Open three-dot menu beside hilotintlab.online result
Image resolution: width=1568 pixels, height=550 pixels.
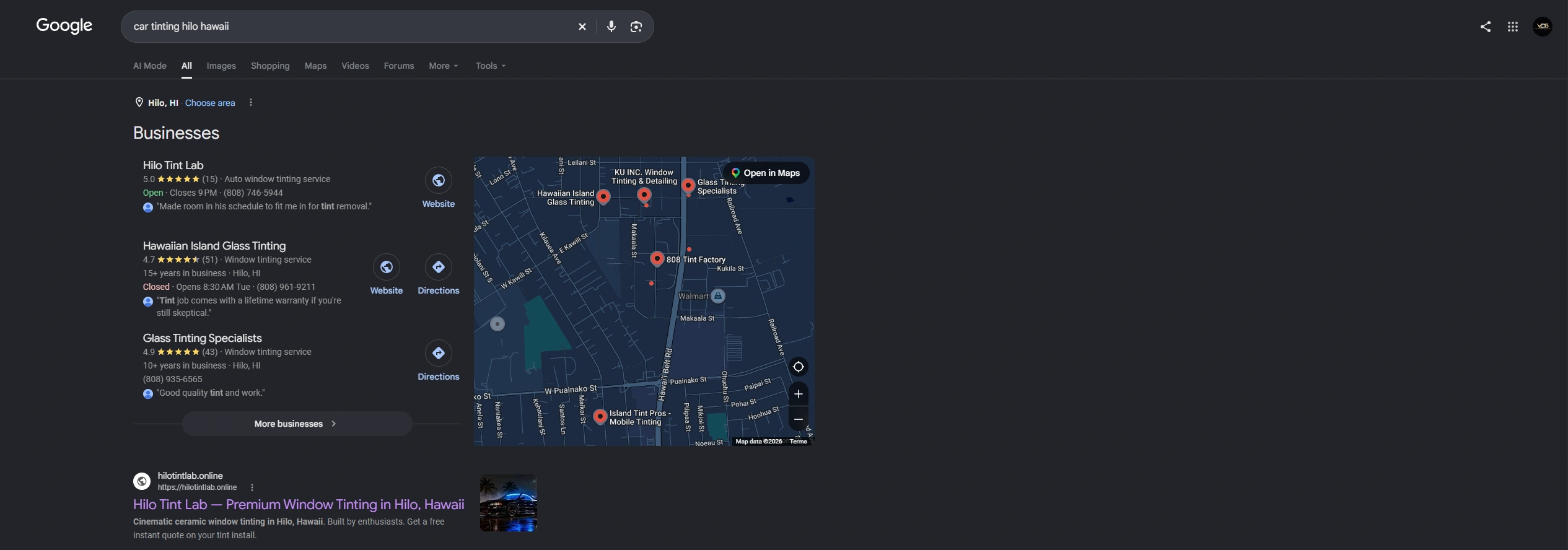[252, 487]
